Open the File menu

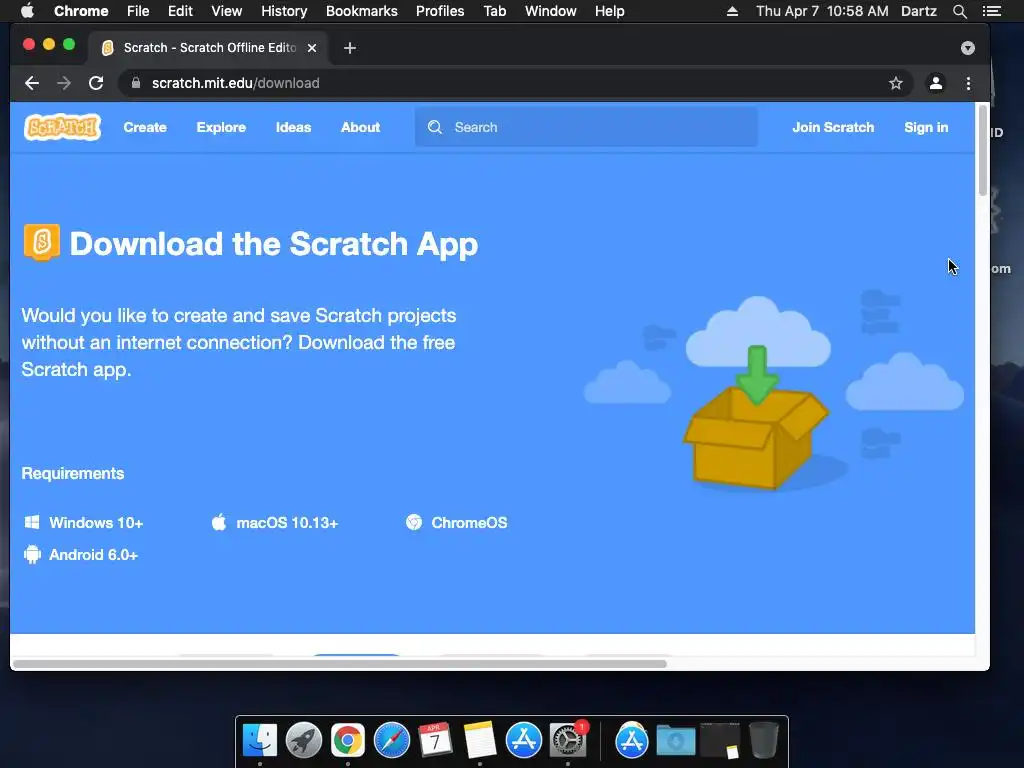(138, 11)
